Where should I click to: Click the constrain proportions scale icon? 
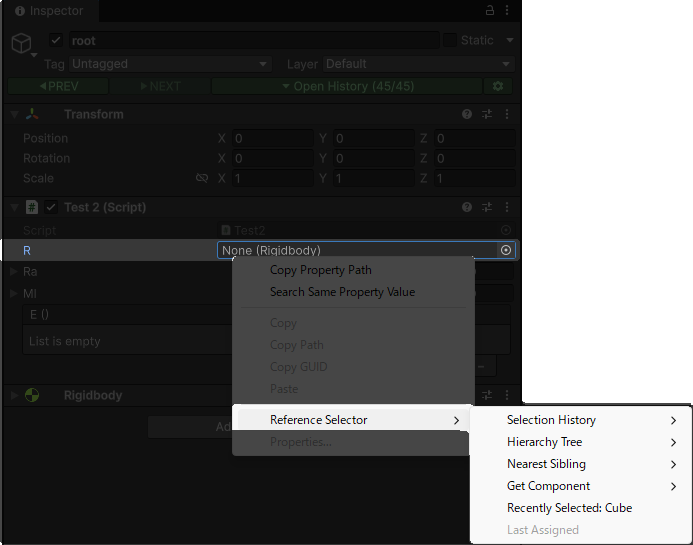tap(202, 178)
